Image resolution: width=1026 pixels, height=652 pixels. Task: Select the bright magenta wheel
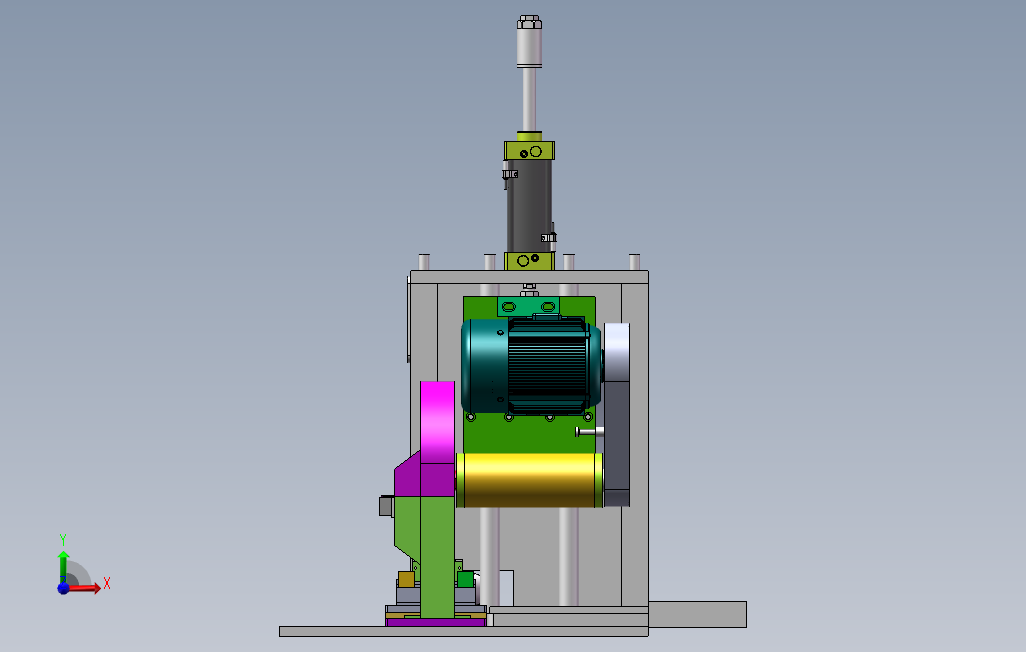438,423
